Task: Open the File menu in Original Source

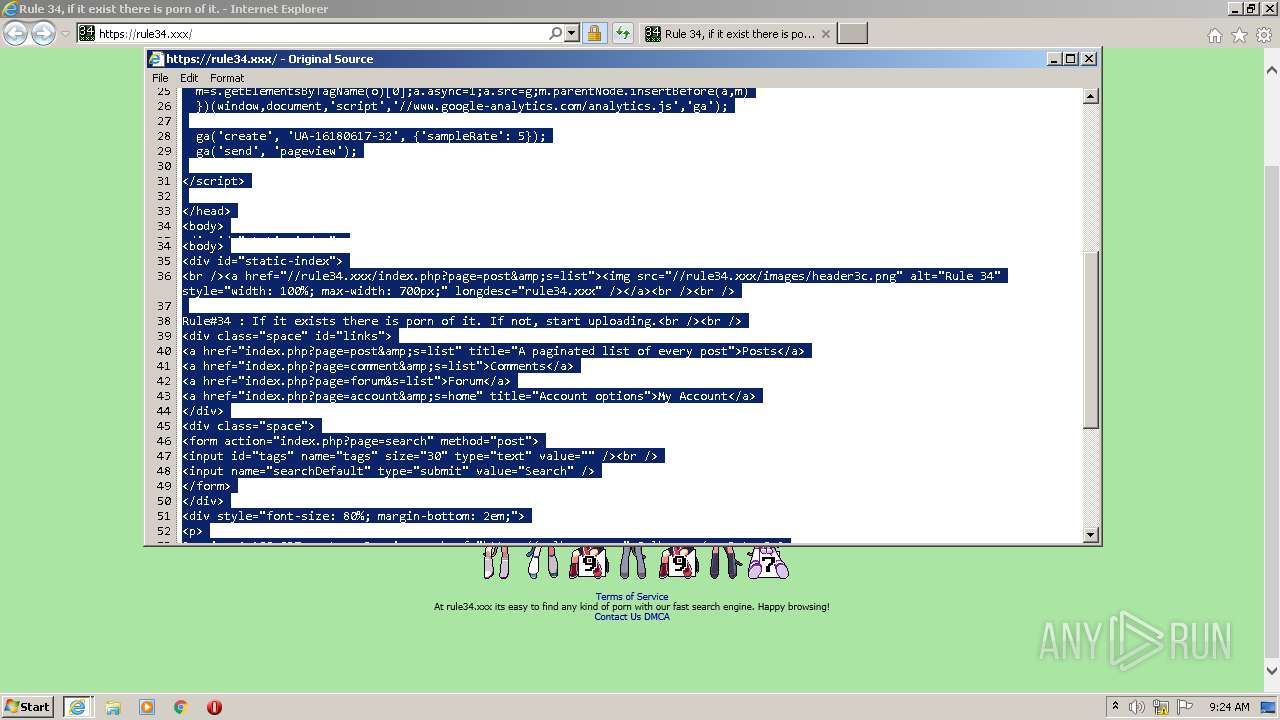Action: pyautogui.click(x=160, y=78)
